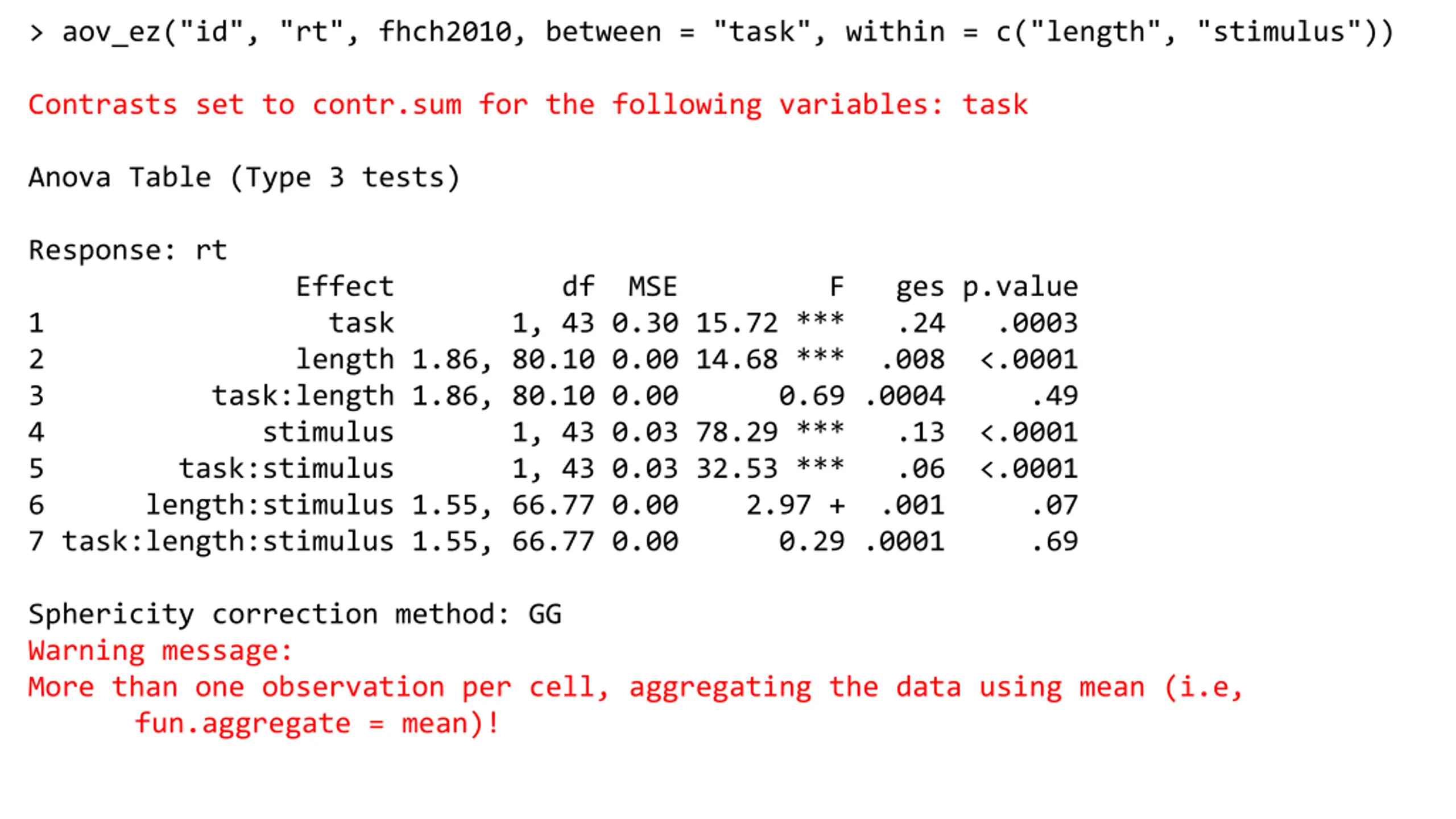Select the task effect row label

pyautogui.click(x=361, y=323)
